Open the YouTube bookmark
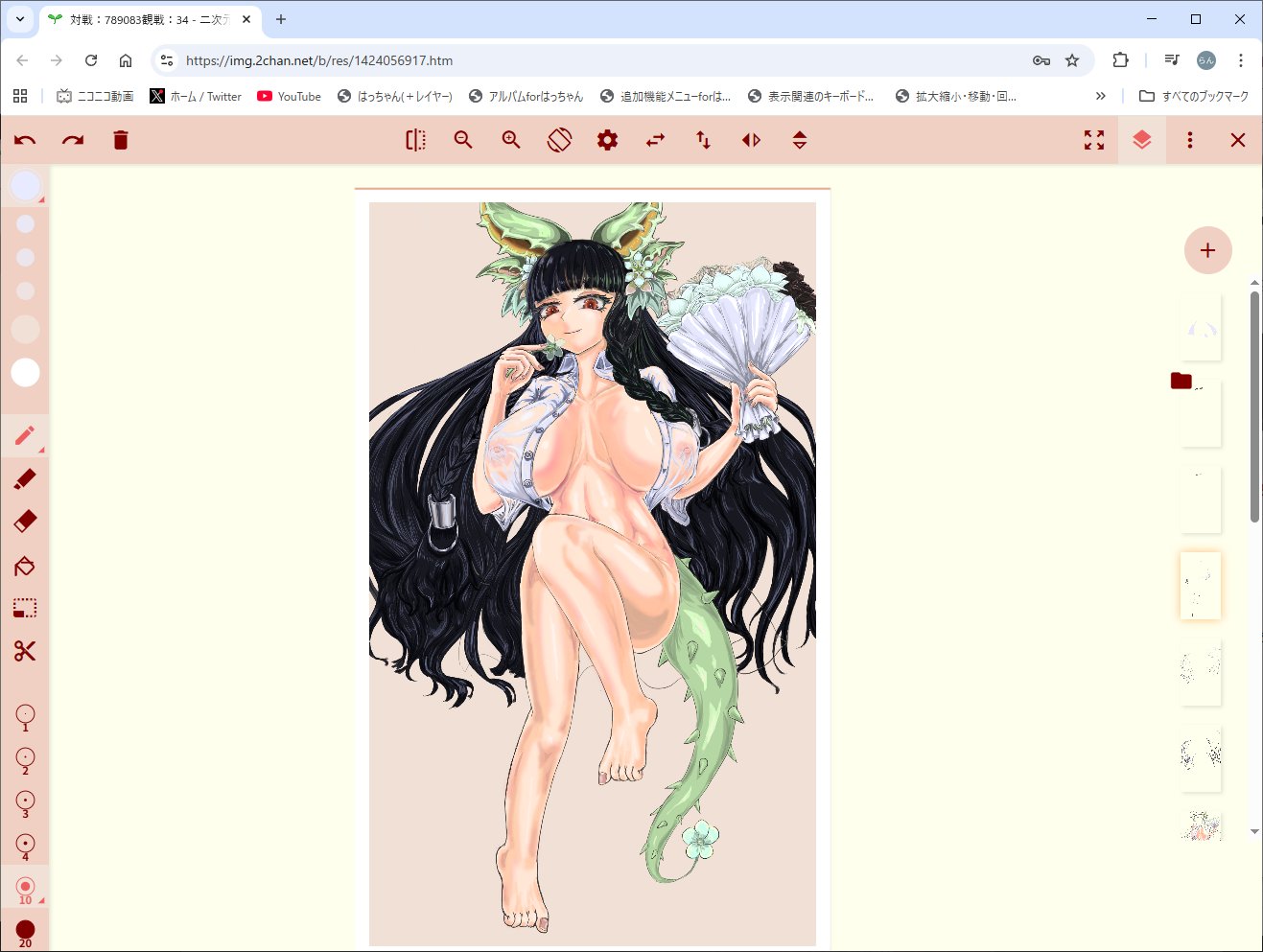Image resolution: width=1263 pixels, height=952 pixels. (289, 96)
